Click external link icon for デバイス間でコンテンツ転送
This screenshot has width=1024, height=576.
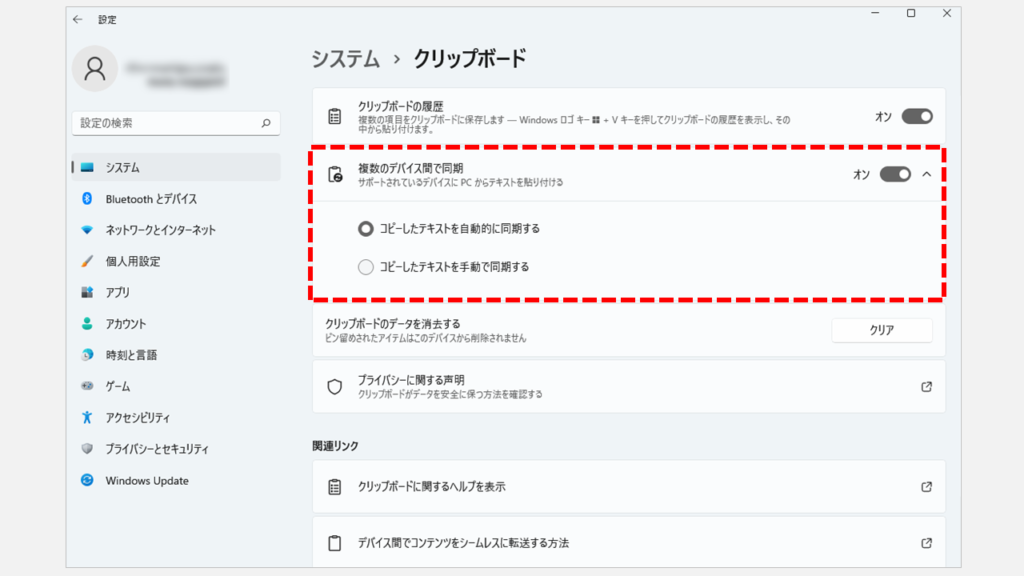pos(926,543)
